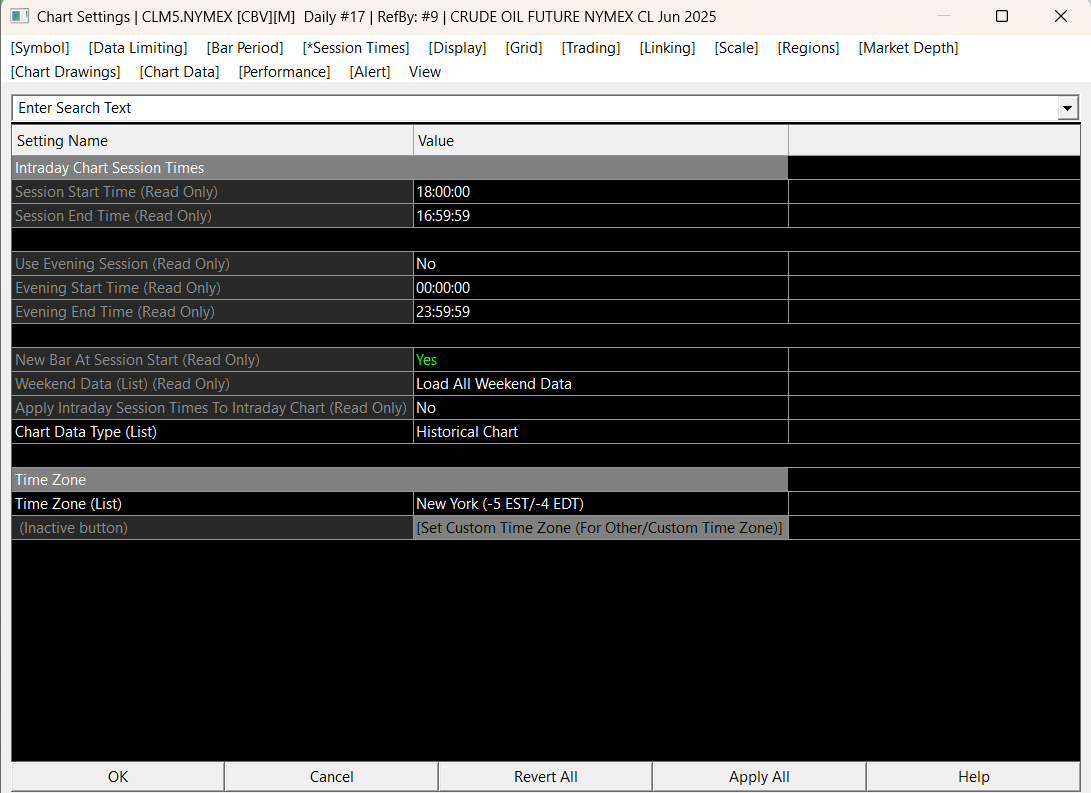Viewport: 1091px width, 793px height.
Task: Select the Session End Time (Read Only) label
Action: [x=212, y=216]
